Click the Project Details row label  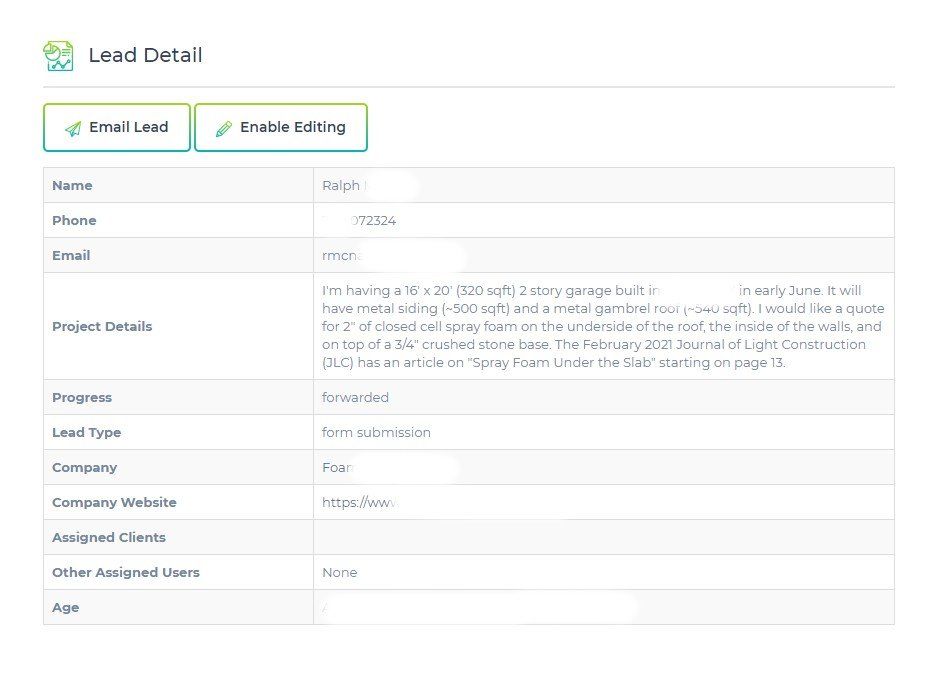point(102,327)
